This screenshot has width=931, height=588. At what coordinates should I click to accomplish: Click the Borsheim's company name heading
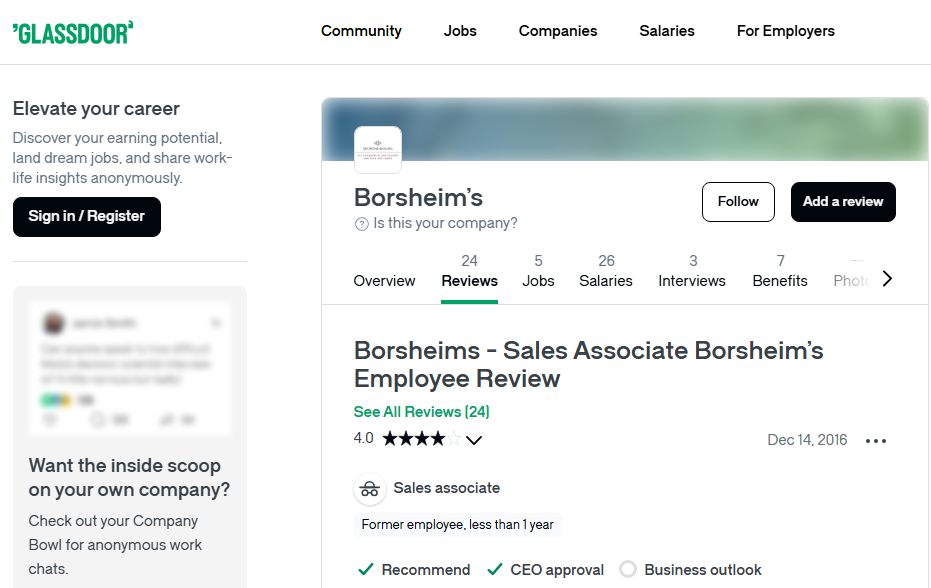coord(419,198)
